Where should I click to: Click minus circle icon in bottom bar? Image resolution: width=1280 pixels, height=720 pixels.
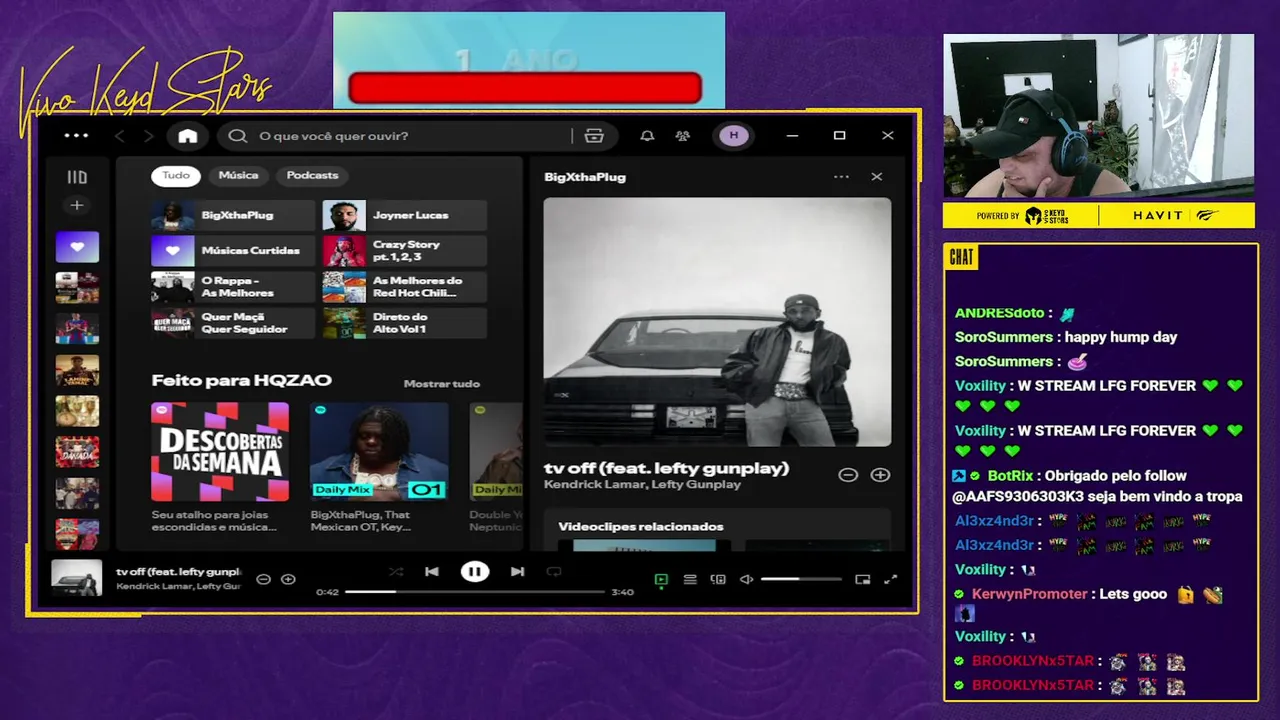pos(264,579)
